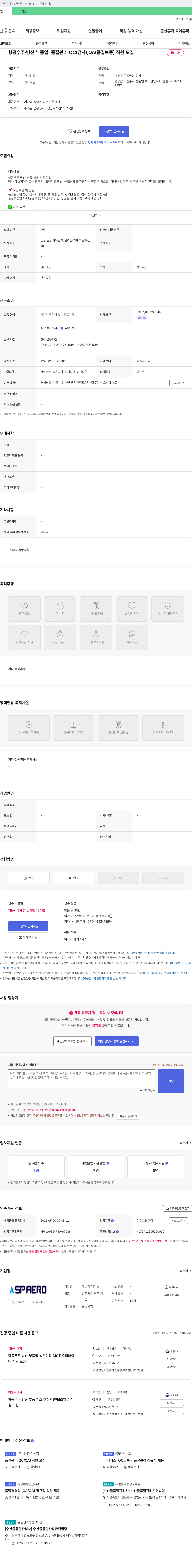Open 지도 보기 dropdown for 근무 예정지
The image size is (192, 1568).
click(x=179, y=383)
